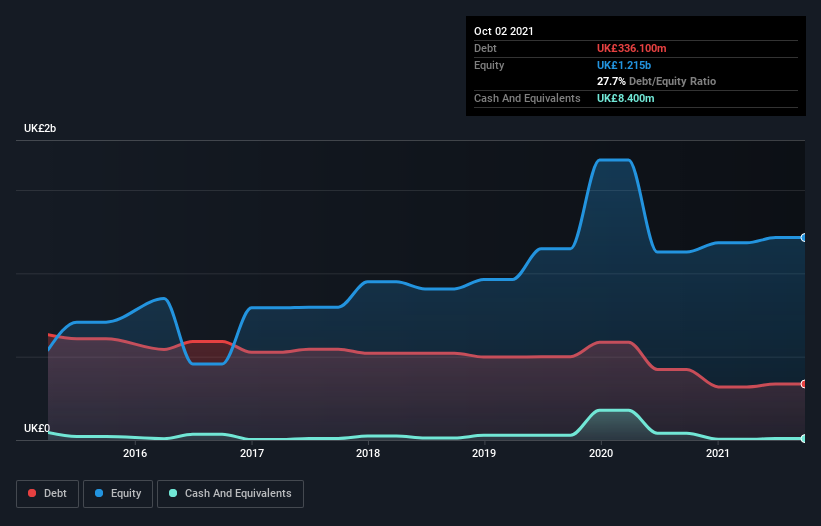Select the 2017 axis label
Image resolution: width=821 pixels, height=526 pixels.
point(252,453)
